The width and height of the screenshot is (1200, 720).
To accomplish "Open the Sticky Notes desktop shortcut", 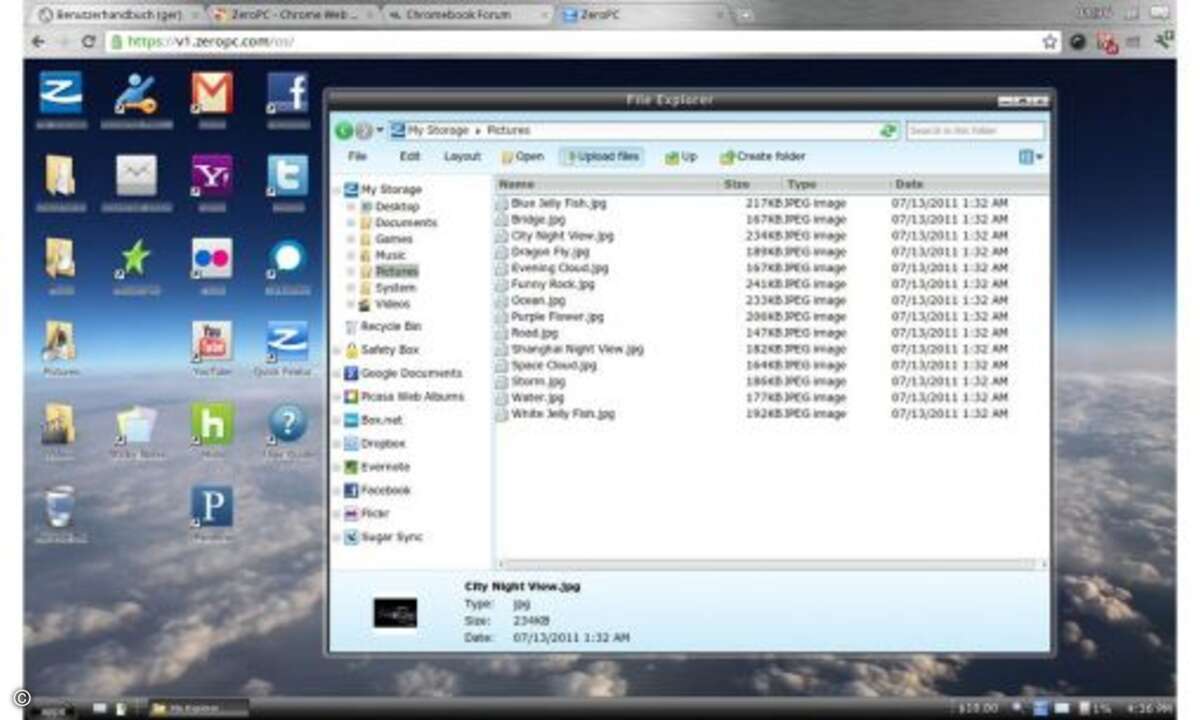I will click(136, 423).
